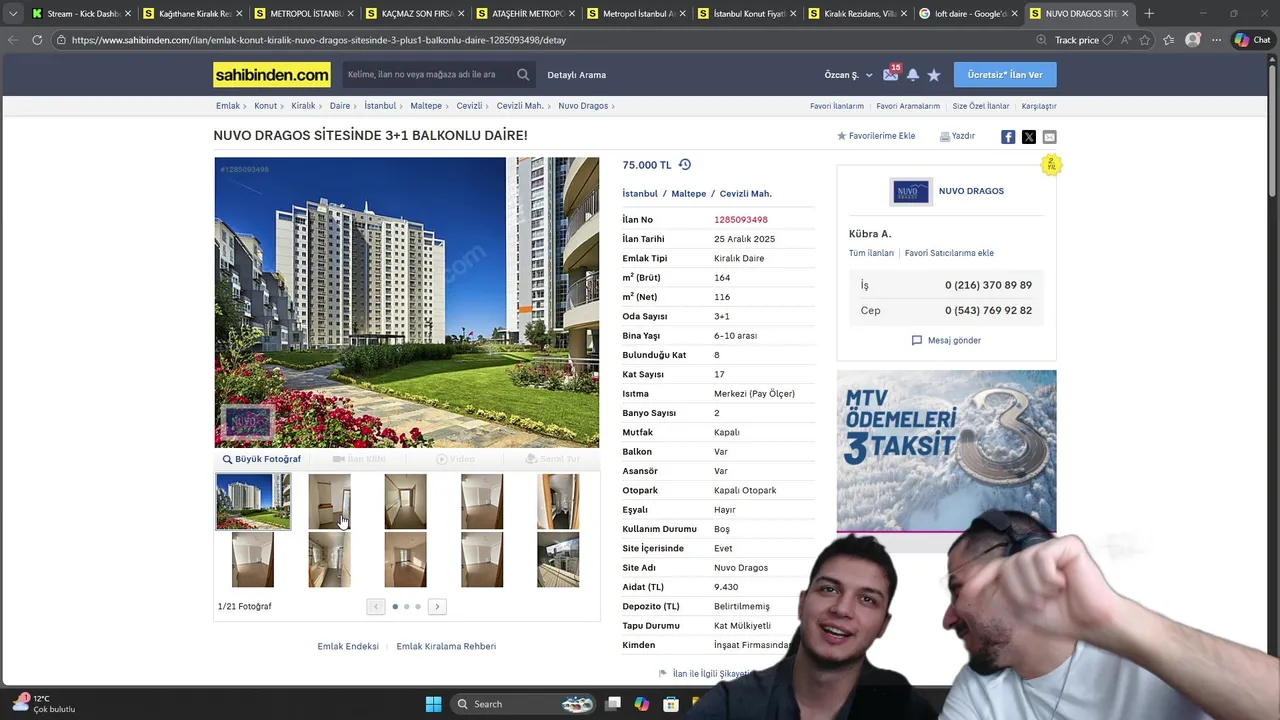Expand the Emlak breadcrumb arrow
This screenshot has height=720, width=1280.
(244, 106)
